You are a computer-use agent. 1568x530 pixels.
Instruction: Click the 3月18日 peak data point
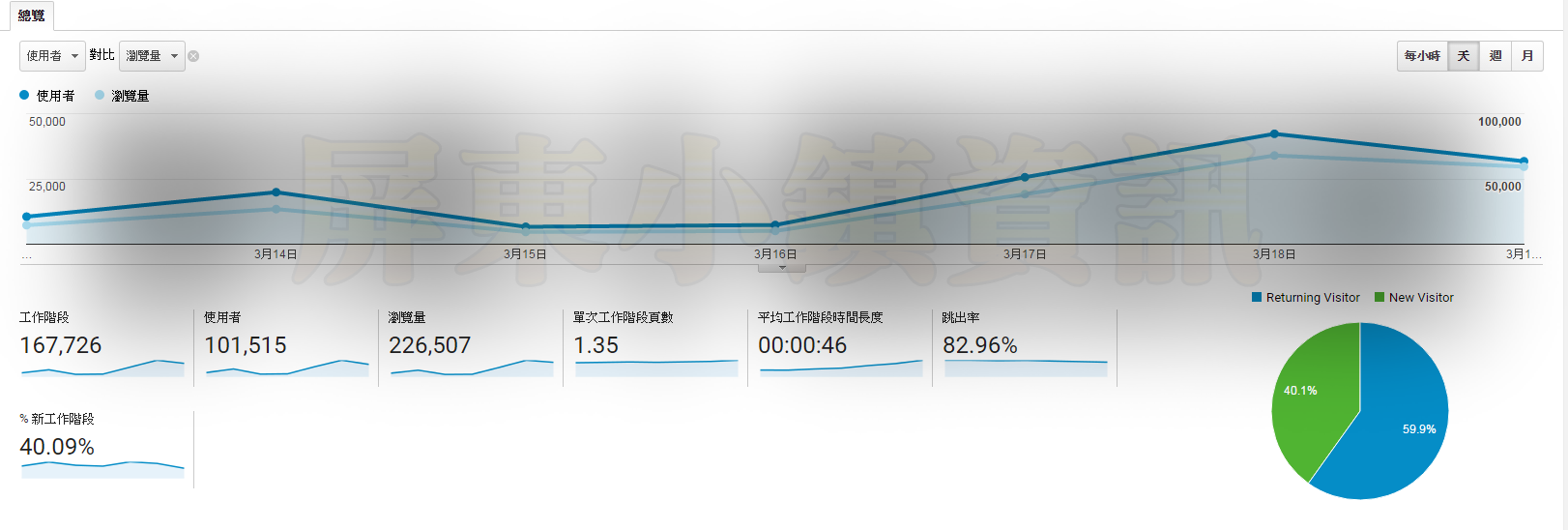tap(1274, 133)
